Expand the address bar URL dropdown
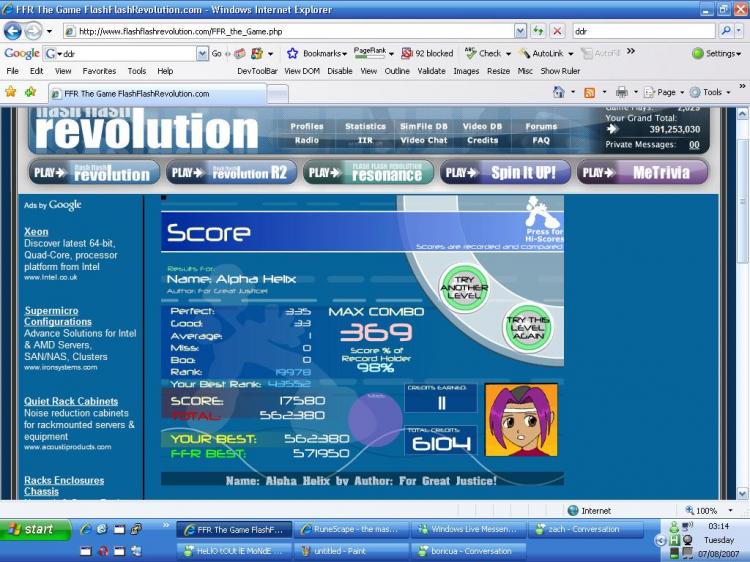Screen dimensions: 750x562 [x=520, y=32]
